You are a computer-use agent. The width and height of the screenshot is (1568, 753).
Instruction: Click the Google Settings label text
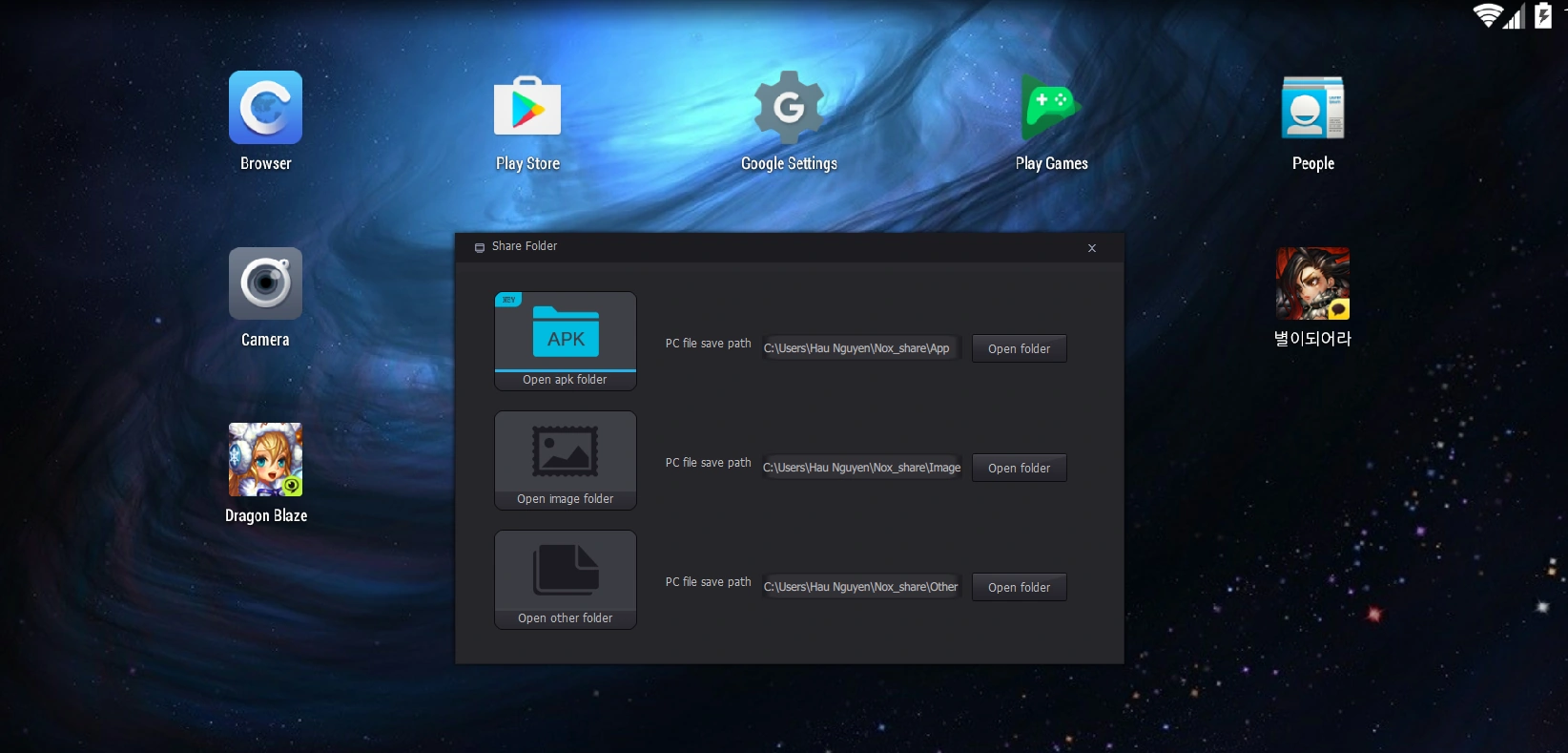click(x=789, y=164)
